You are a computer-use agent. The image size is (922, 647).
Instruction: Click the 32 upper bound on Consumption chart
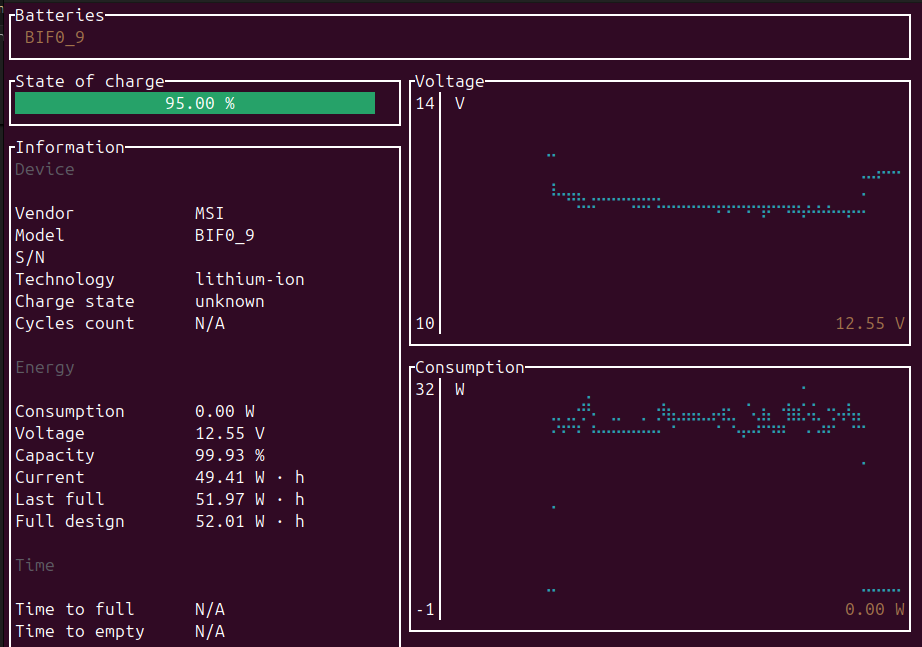tap(425, 390)
